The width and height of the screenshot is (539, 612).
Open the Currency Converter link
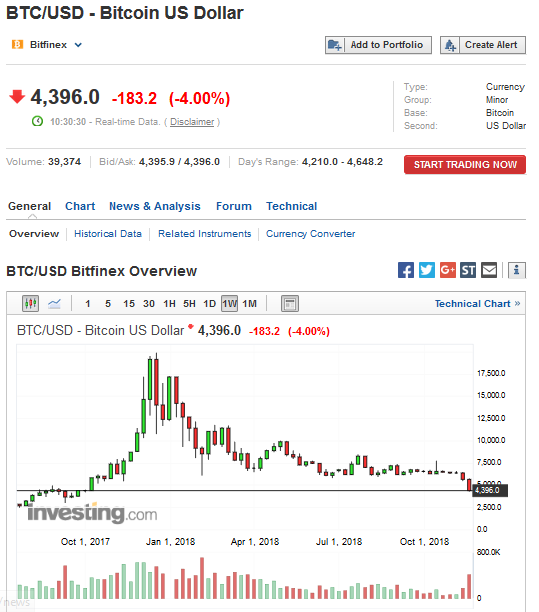pyautogui.click(x=310, y=233)
